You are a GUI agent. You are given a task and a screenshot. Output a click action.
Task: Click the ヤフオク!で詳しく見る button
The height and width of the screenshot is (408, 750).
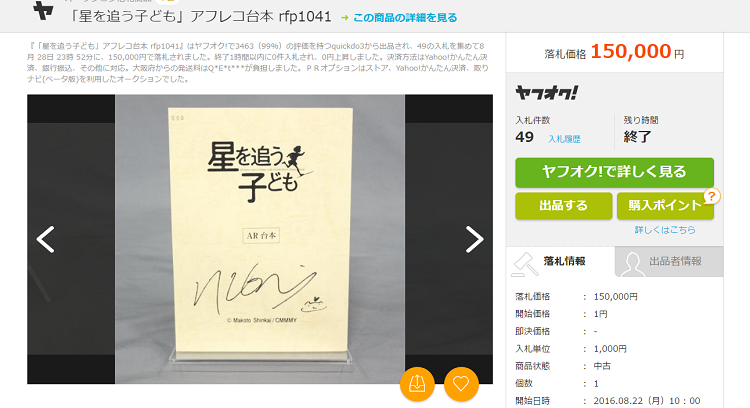[614, 172]
